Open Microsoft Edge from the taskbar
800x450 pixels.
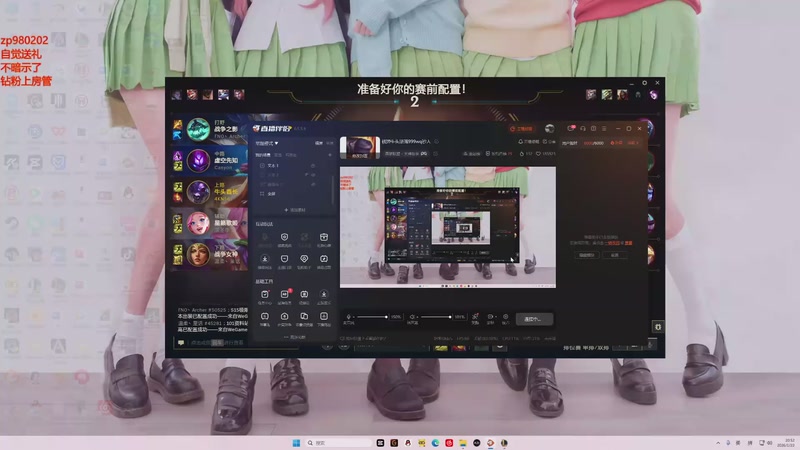click(x=435, y=443)
